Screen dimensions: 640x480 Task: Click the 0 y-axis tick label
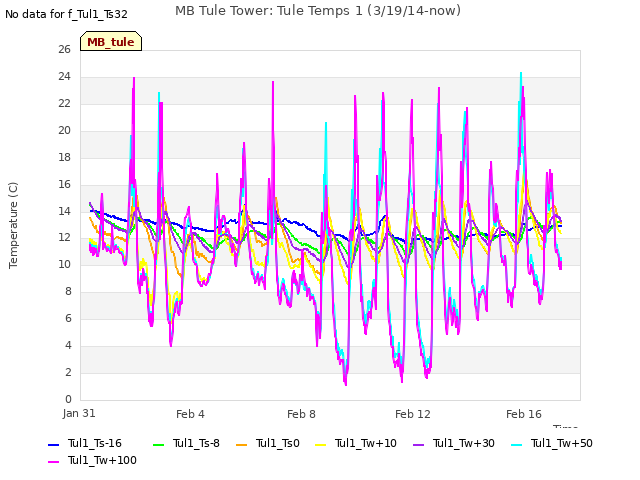pyautogui.click(x=68, y=399)
